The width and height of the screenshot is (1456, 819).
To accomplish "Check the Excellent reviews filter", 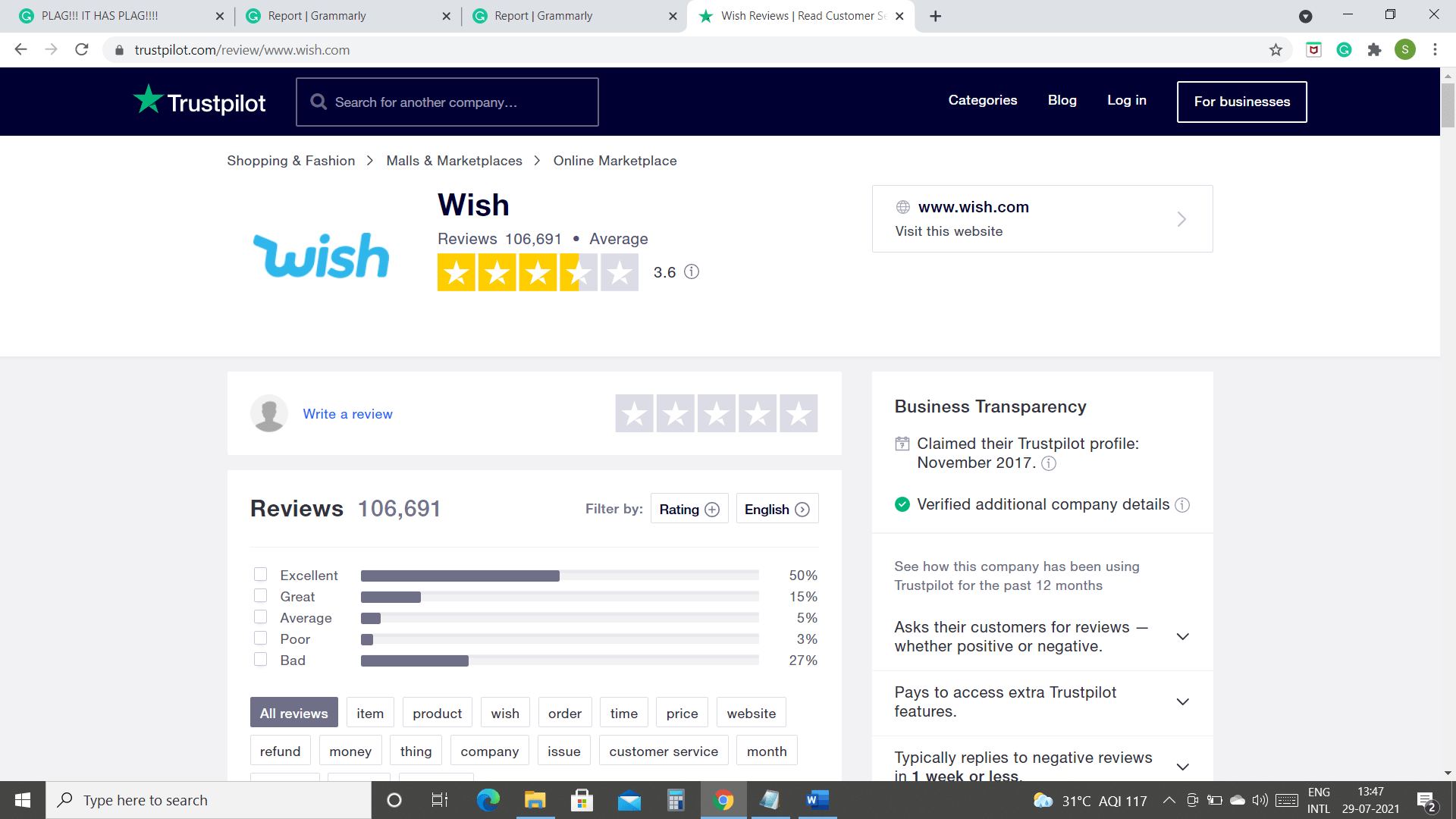I will [261, 574].
